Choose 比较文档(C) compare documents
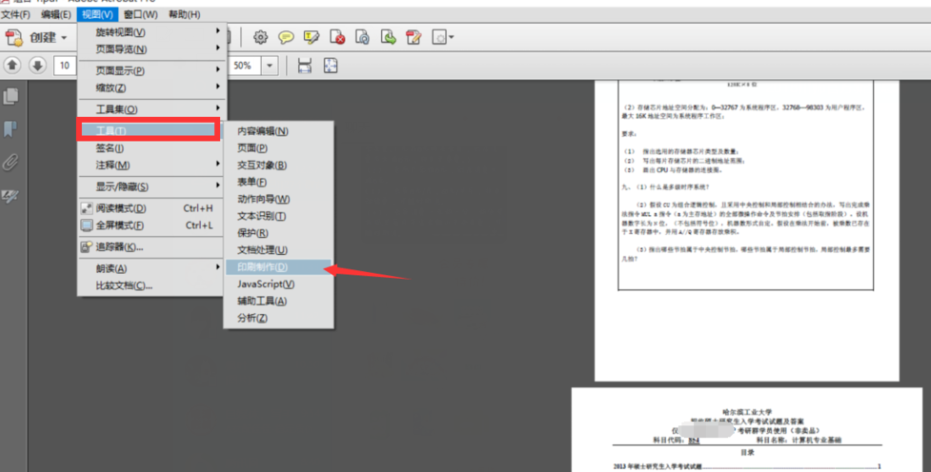931x472 pixels. coord(151,286)
